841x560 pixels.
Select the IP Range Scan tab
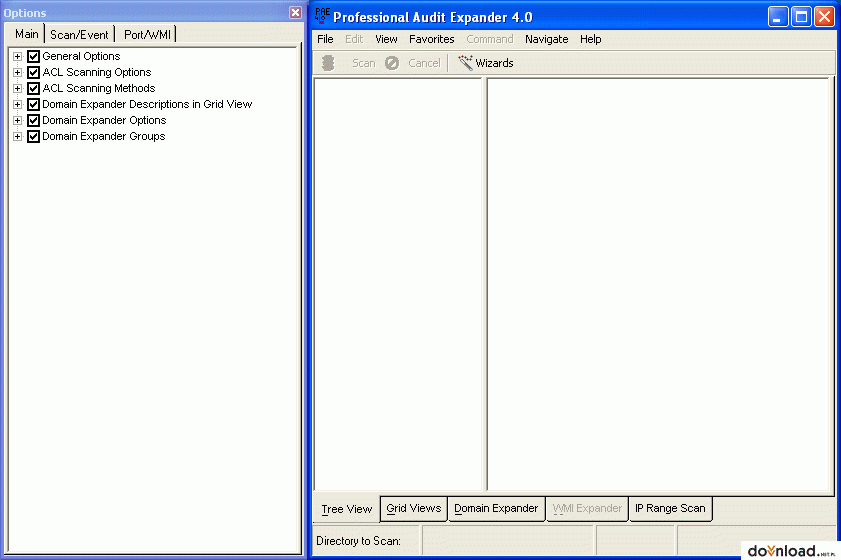click(670, 509)
